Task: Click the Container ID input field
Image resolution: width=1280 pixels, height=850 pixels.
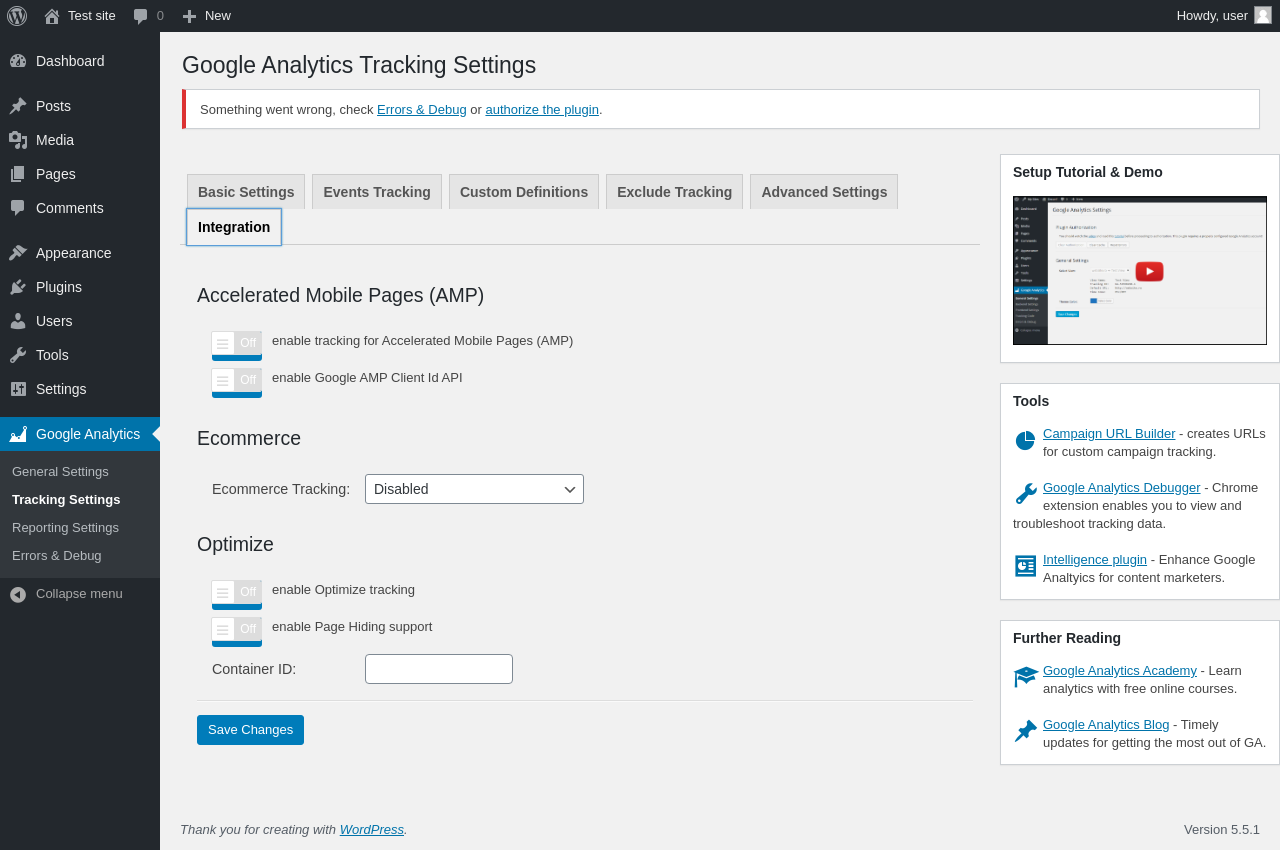Action: pos(439,669)
